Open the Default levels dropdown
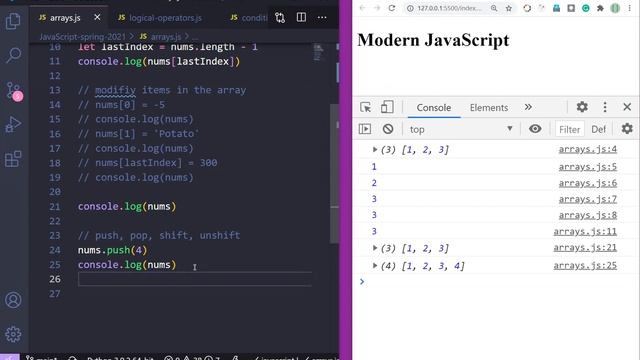This screenshot has width=640, height=360. coord(599,129)
